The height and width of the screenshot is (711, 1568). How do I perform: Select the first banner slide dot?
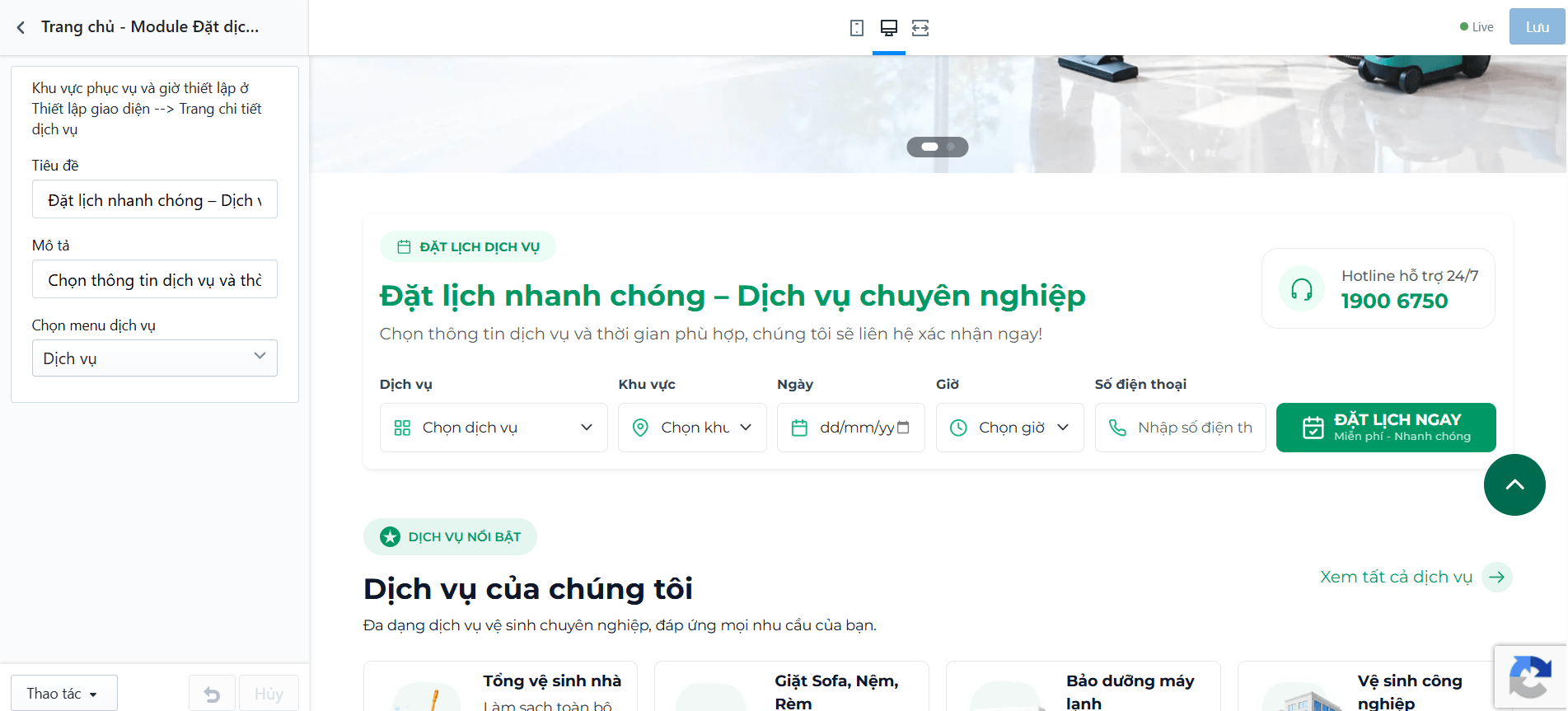pyautogui.click(x=929, y=147)
